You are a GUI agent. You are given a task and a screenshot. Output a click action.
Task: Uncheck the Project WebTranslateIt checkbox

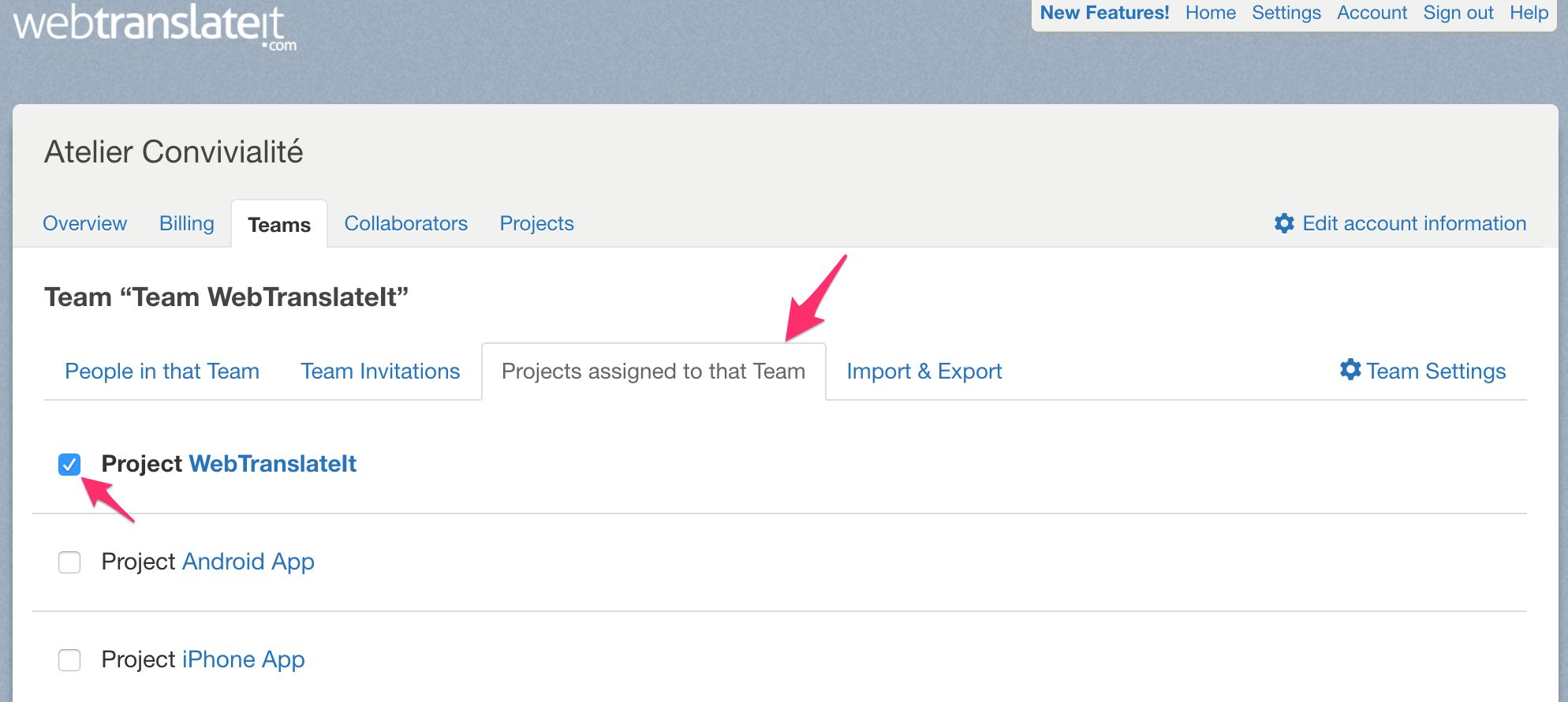coord(69,465)
